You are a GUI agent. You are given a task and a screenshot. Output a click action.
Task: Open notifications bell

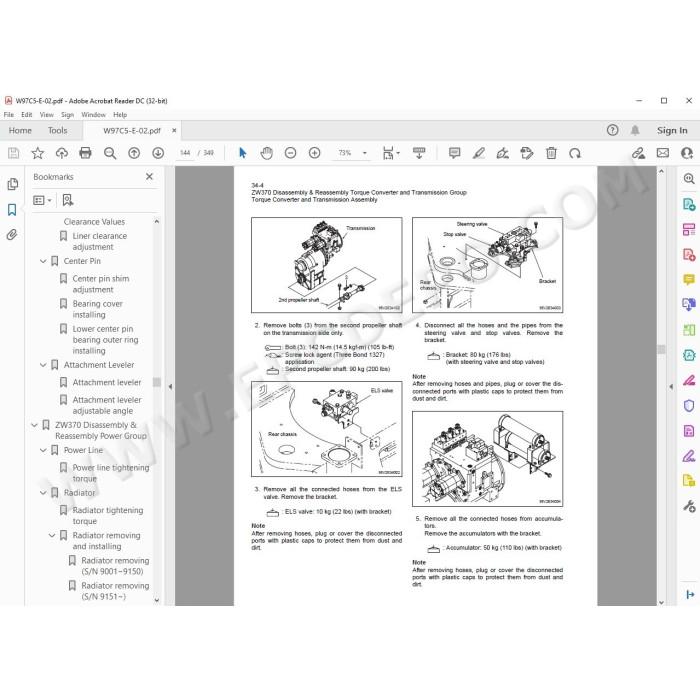635,130
